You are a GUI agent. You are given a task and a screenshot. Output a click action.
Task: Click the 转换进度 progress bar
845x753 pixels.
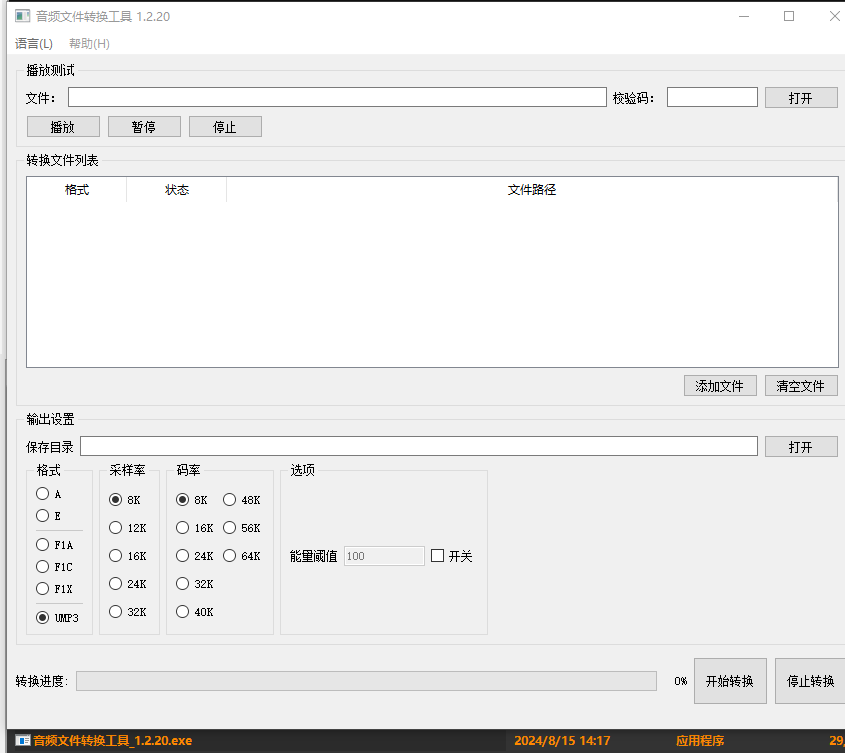click(366, 681)
